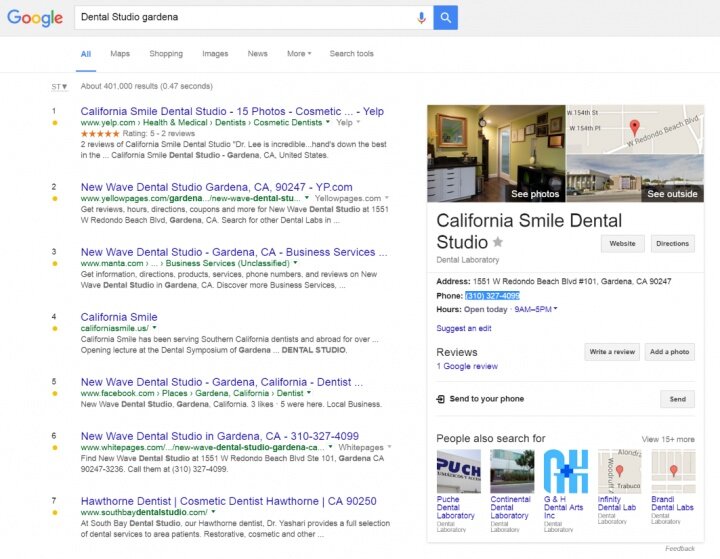Screen dimensions: 720x559
Task: Open See photos interior image
Action: pos(496,153)
